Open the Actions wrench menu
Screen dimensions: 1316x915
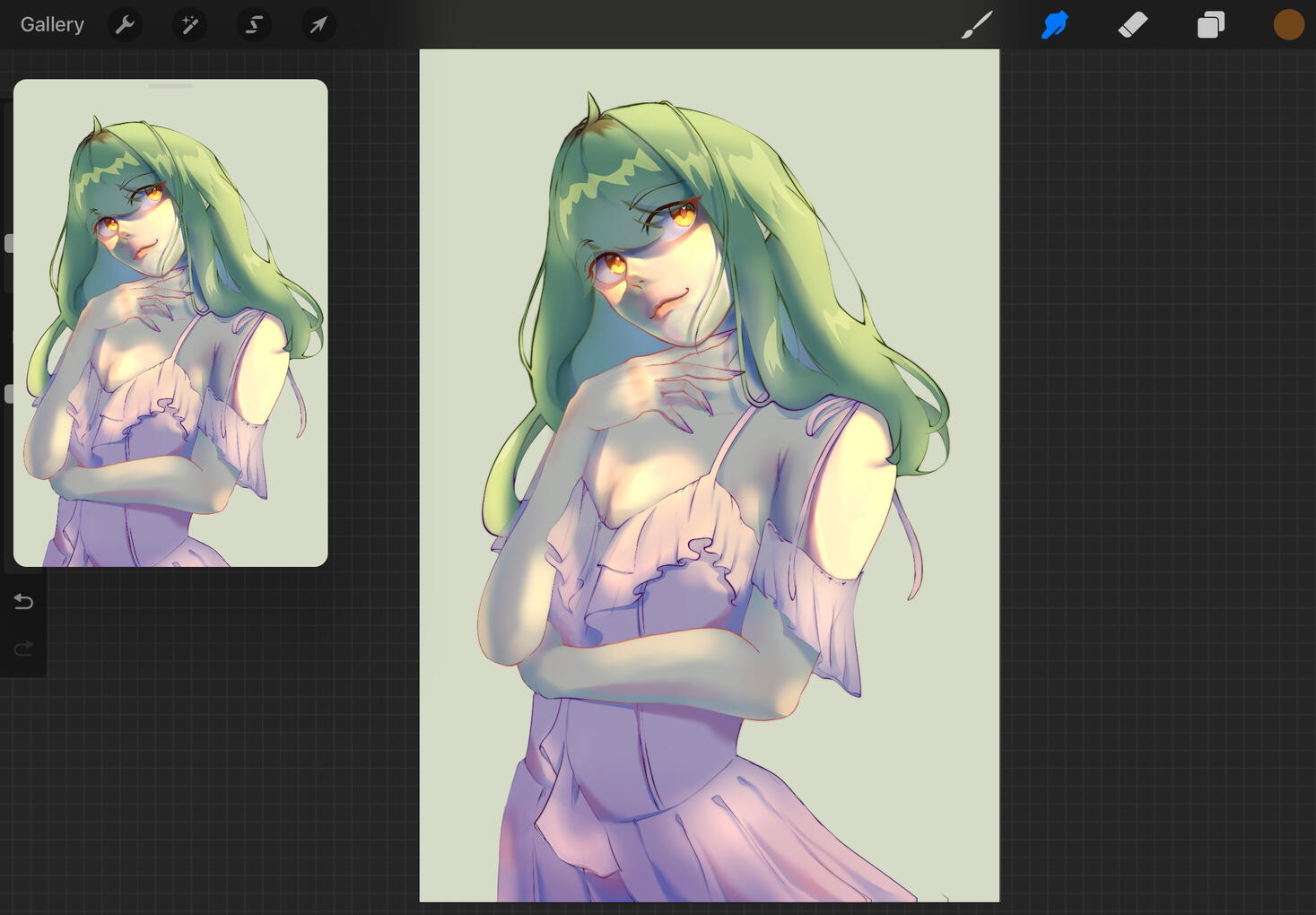pos(125,24)
